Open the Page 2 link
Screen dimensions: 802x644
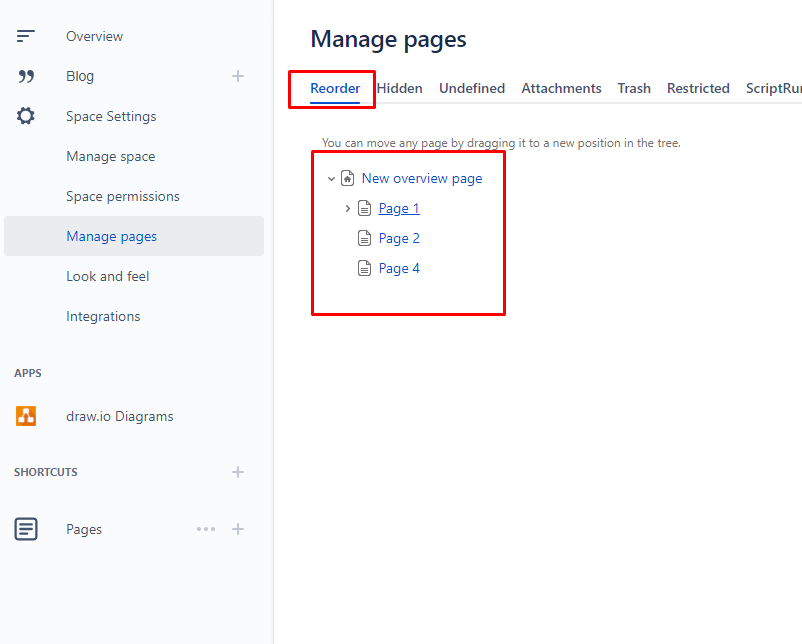[x=399, y=238]
